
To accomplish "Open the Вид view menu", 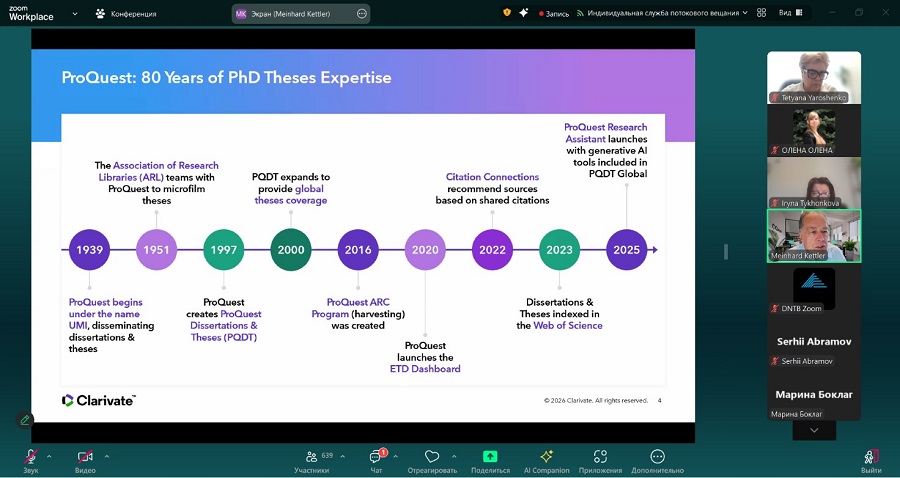I will [790, 13].
